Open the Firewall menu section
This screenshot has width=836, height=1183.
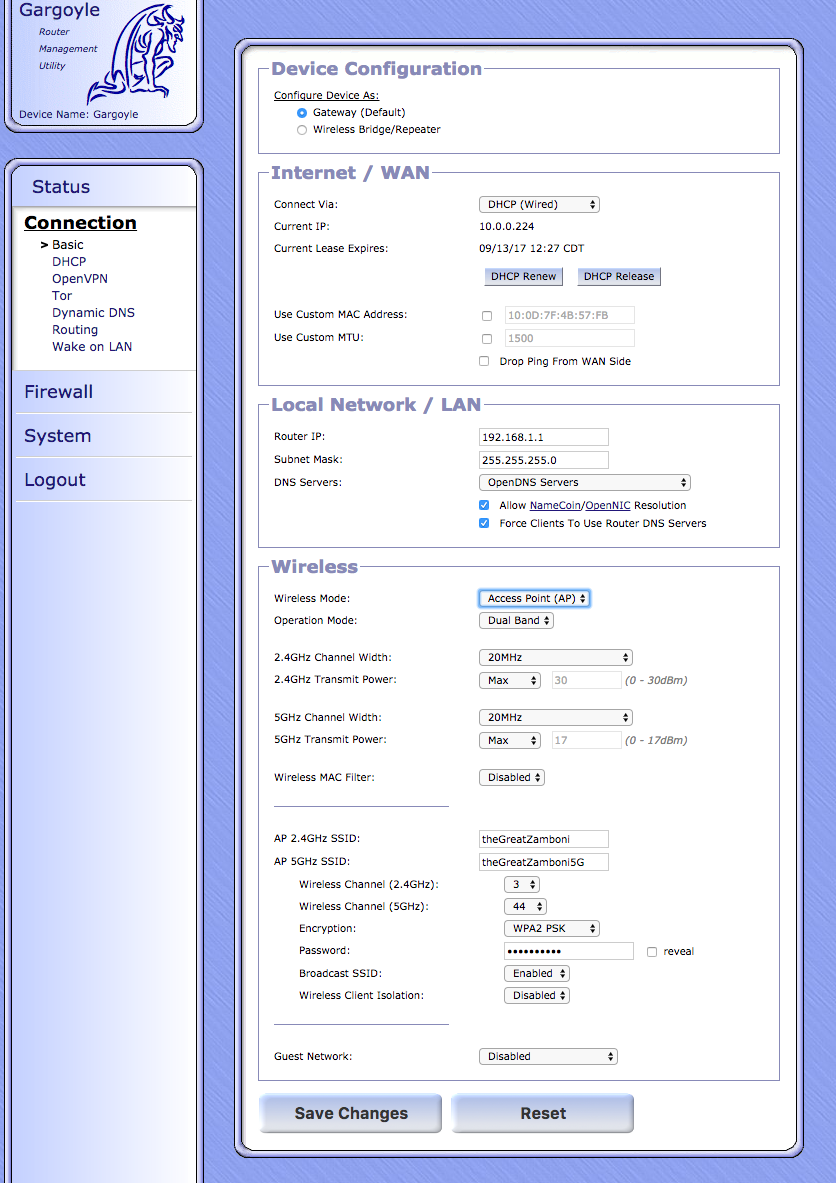click(x=59, y=392)
